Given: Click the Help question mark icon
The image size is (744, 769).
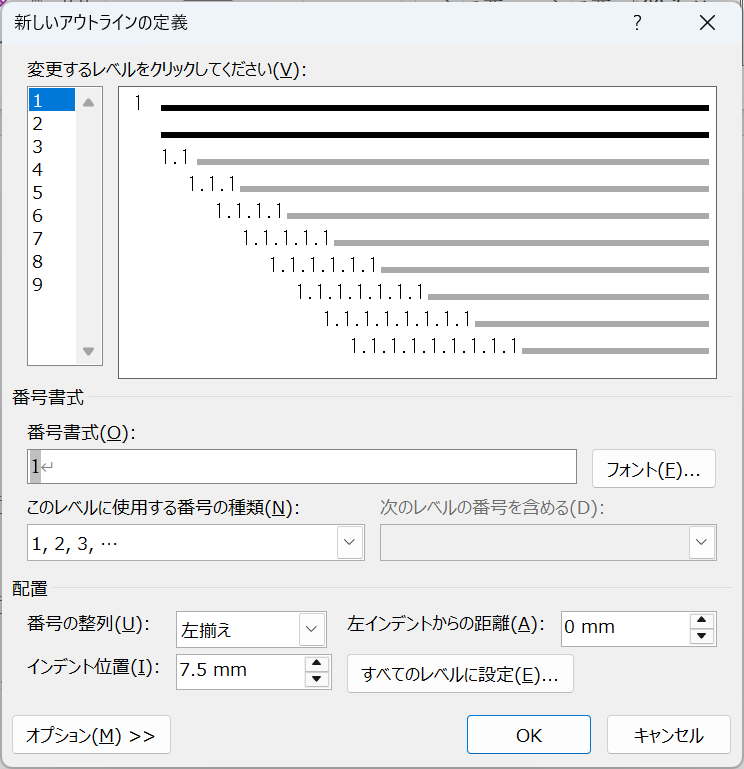Looking at the screenshot, I should [x=637, y=23].
